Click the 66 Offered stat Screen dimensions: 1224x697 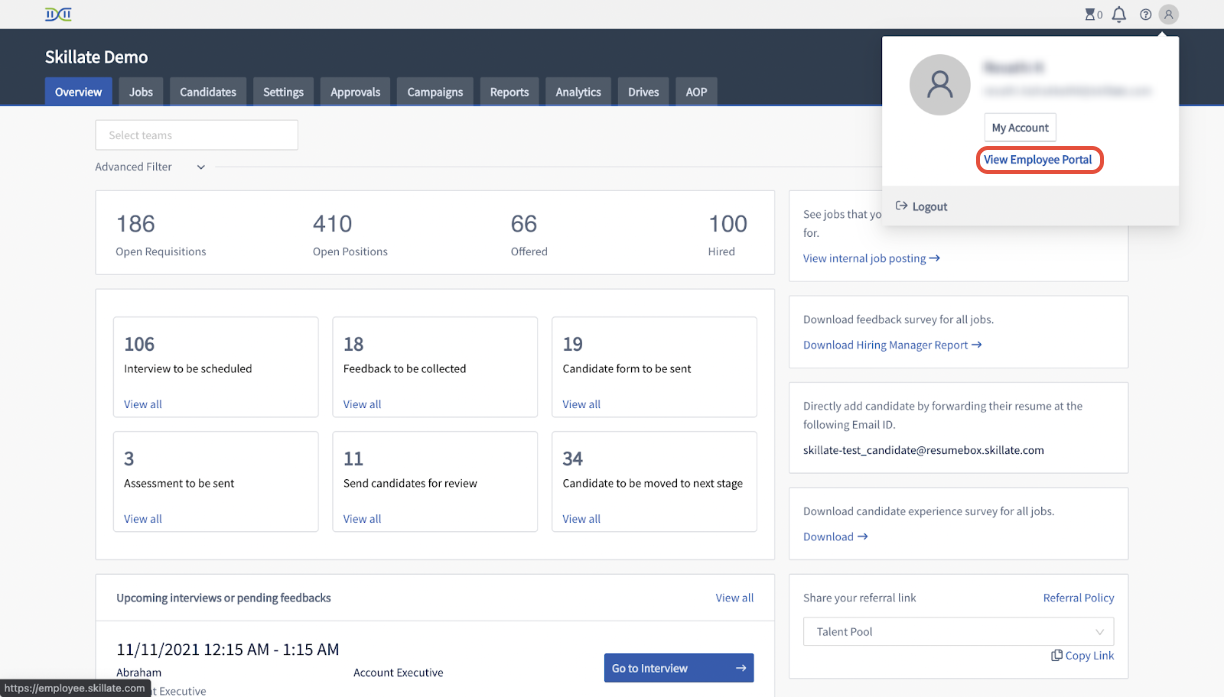point(529,235)
